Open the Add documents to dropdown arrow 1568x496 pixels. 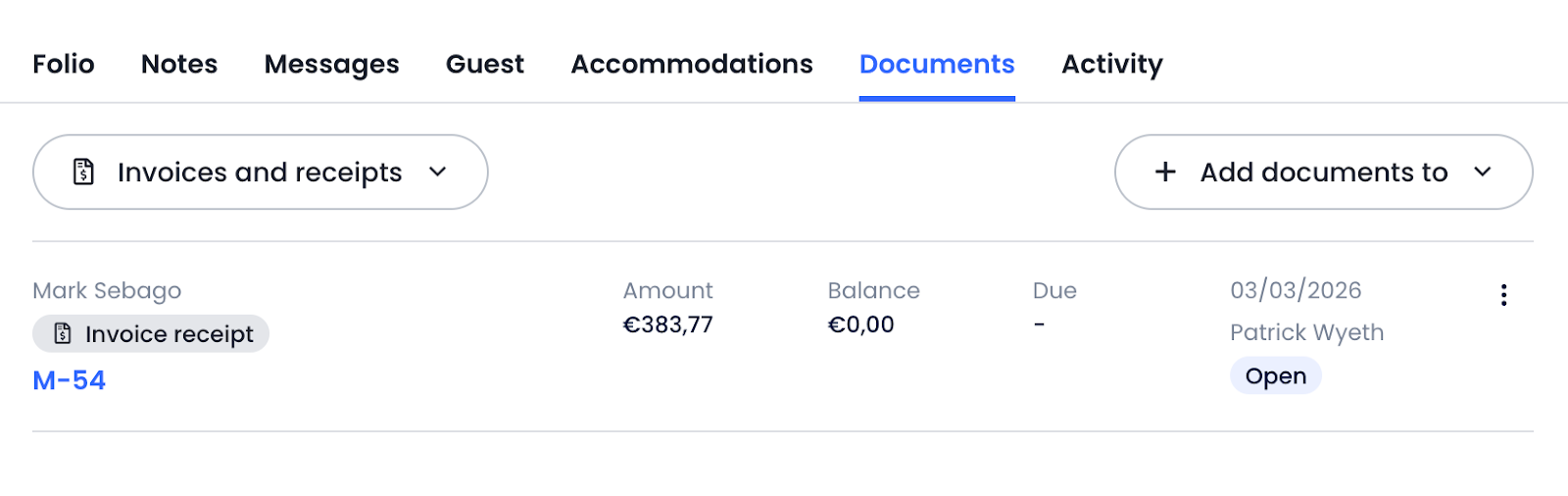pyautogui.click(x=1483, y=172)
